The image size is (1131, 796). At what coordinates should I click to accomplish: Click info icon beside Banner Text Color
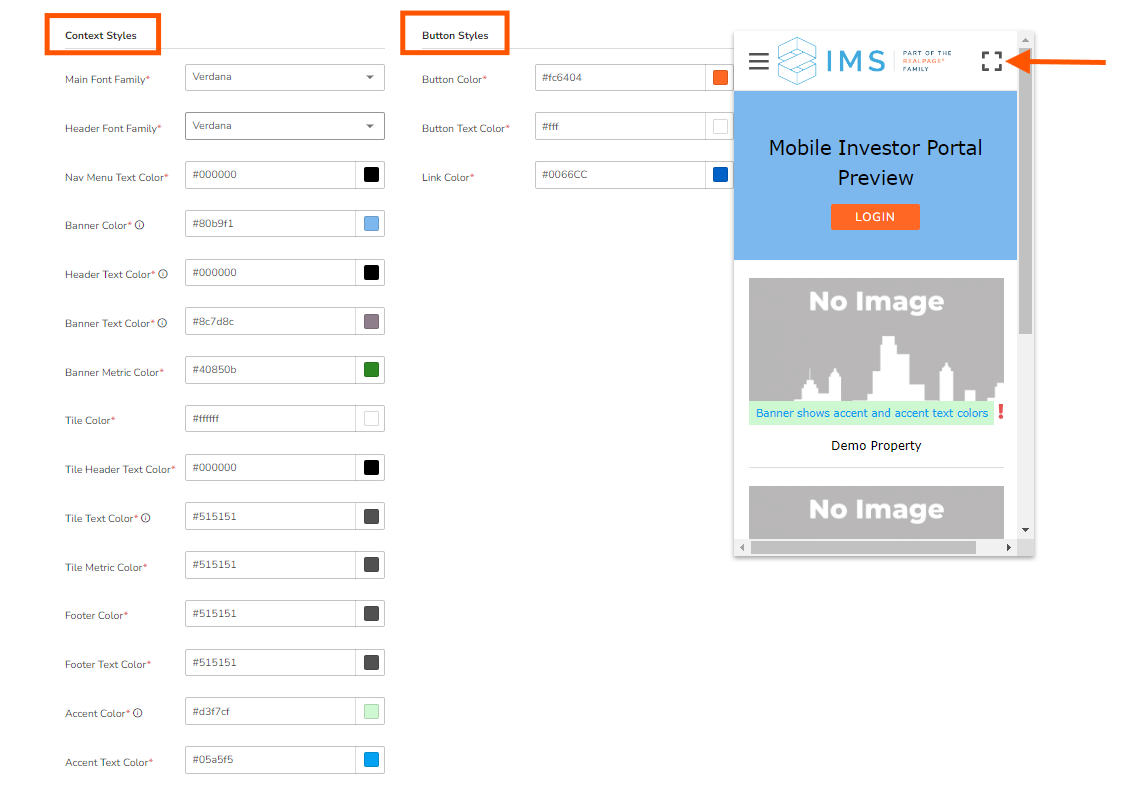(162, 323)
